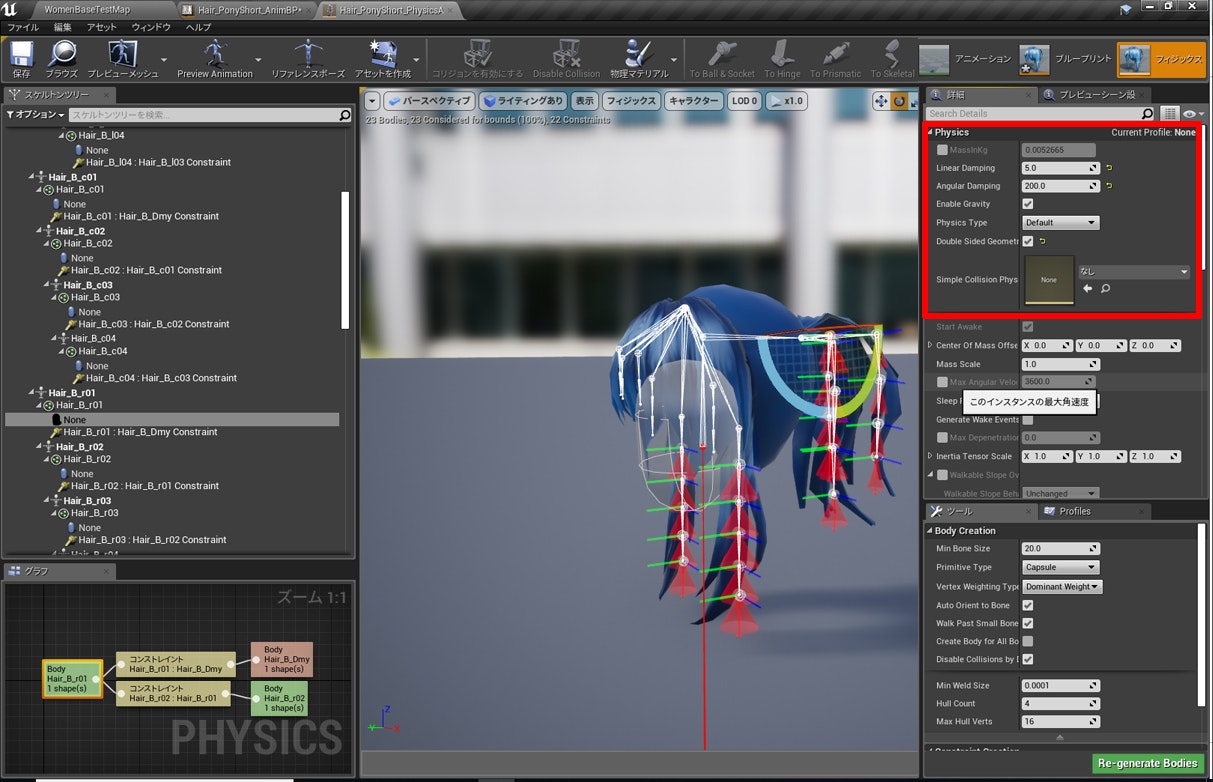Click the LOD 0 viewport button
The height and width of the screenshot is (782, 1213).
[744, 101]
